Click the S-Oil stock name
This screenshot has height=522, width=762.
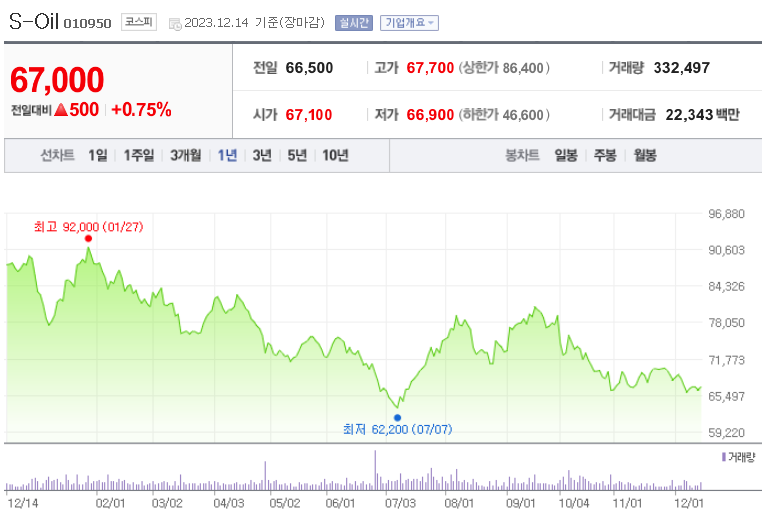(x=34, y=21)
